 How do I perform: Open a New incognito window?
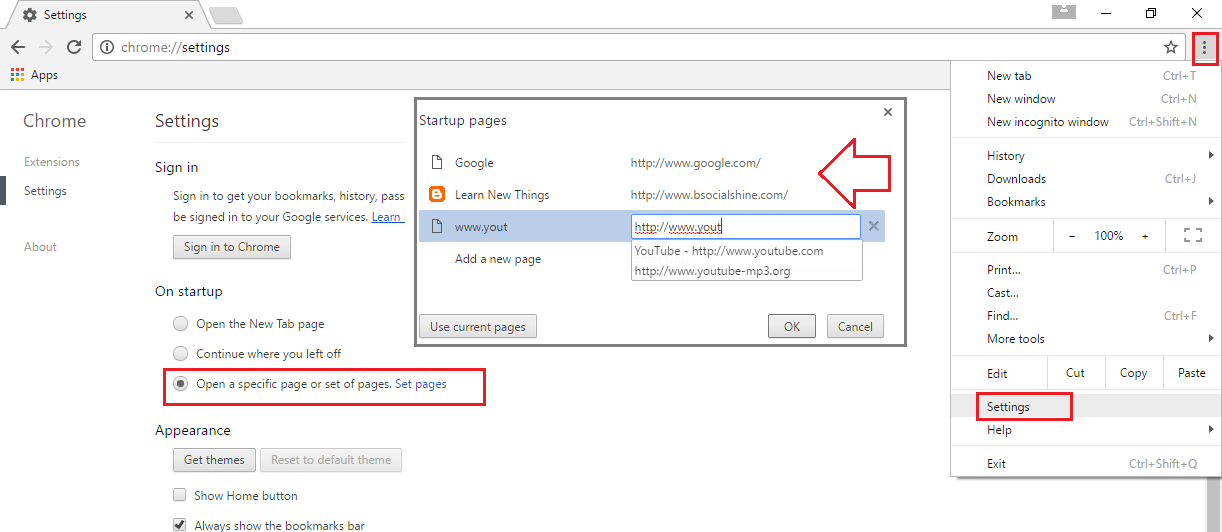[1086, 122]
